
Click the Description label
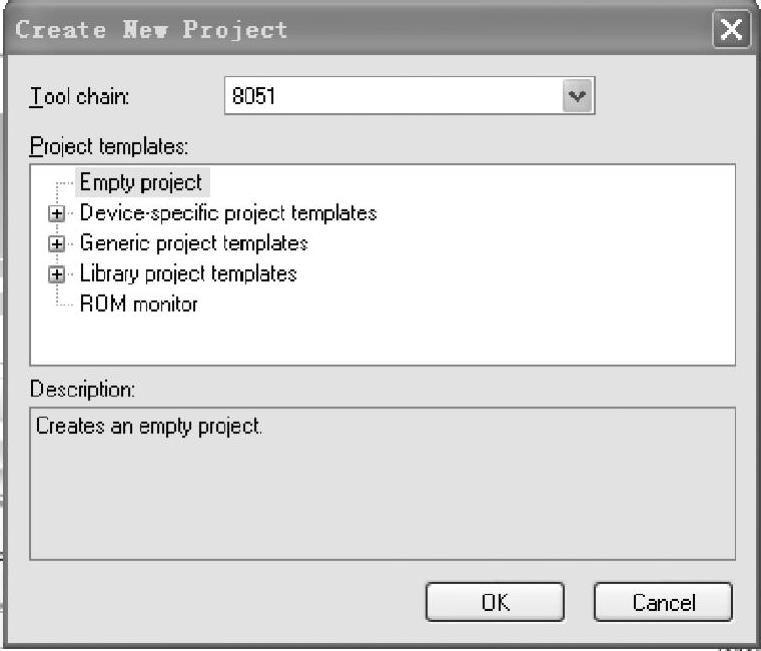point(82,389)
